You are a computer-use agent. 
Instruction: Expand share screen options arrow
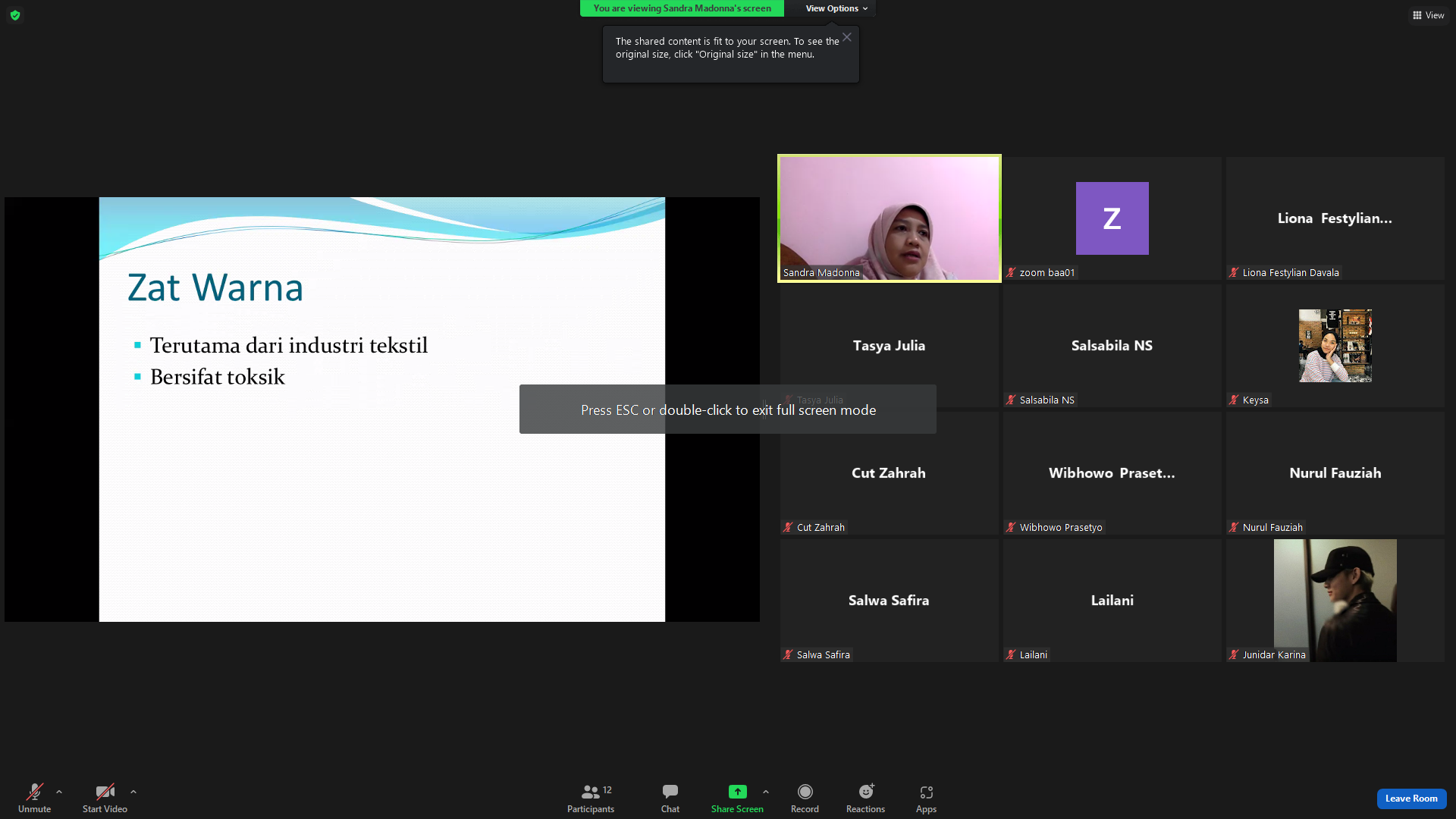point(766,792)
